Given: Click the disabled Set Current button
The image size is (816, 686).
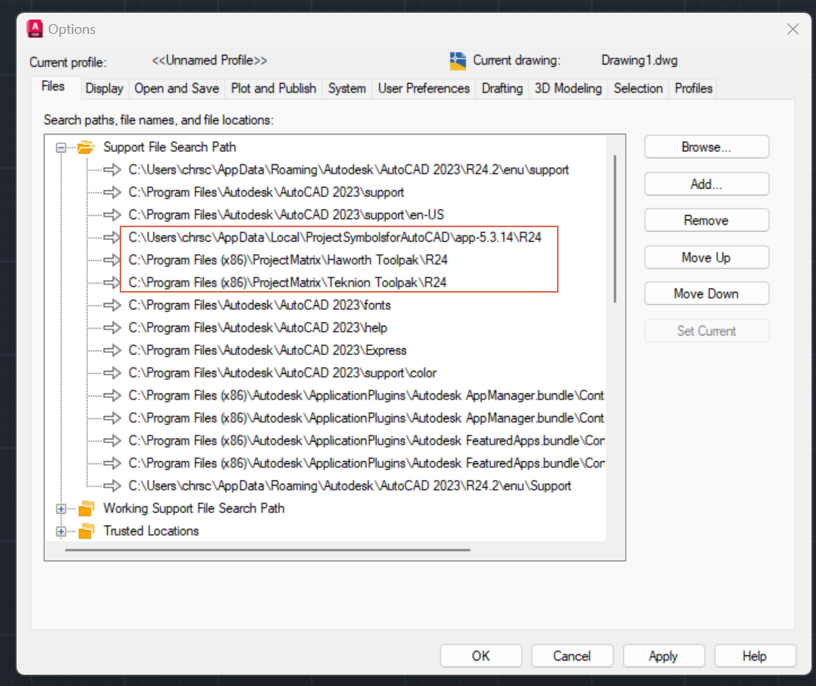Looking at the screenshot, I should (x=706, y=331).
